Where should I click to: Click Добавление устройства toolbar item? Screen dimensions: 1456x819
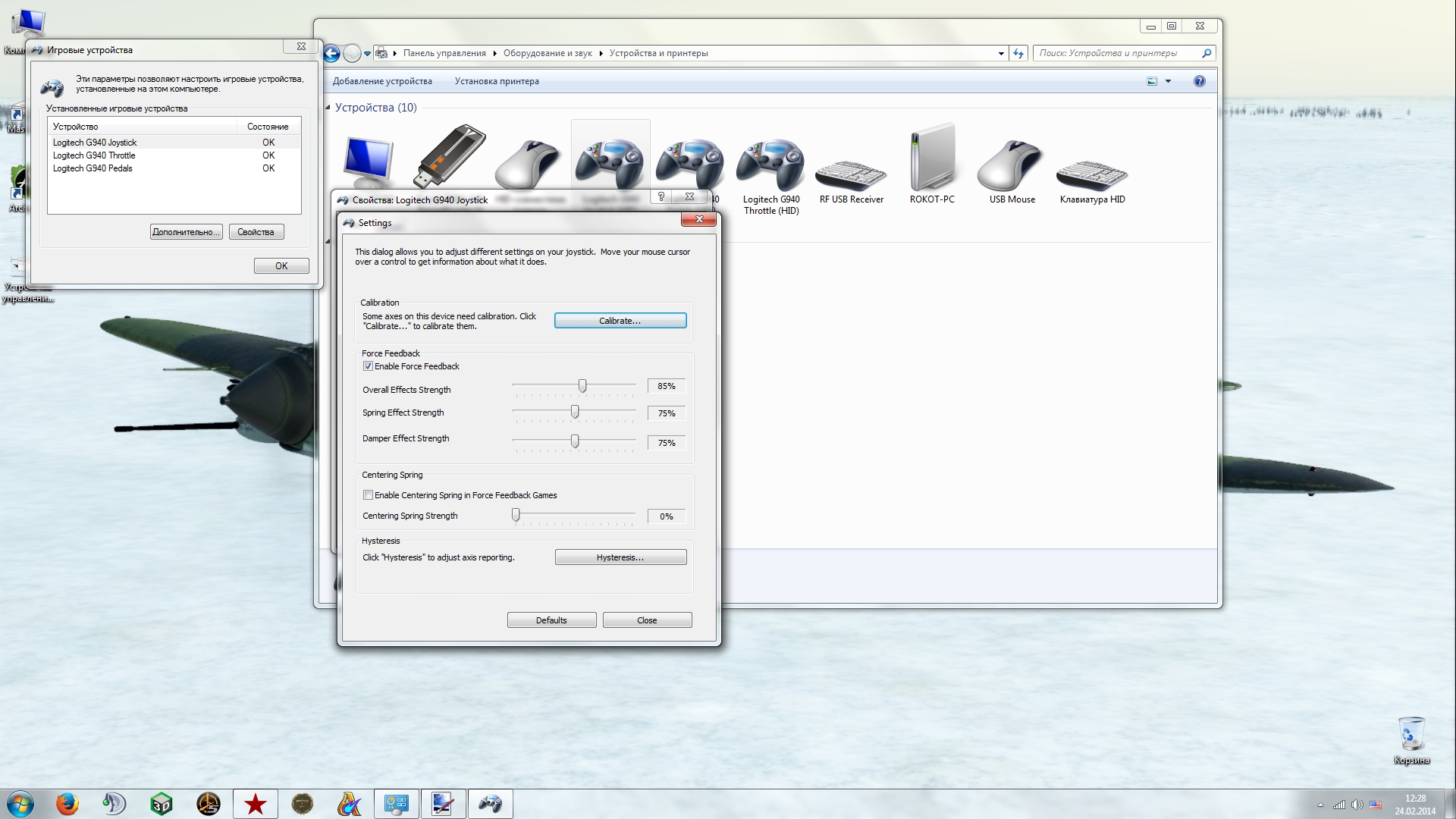[x=382, y=81]
